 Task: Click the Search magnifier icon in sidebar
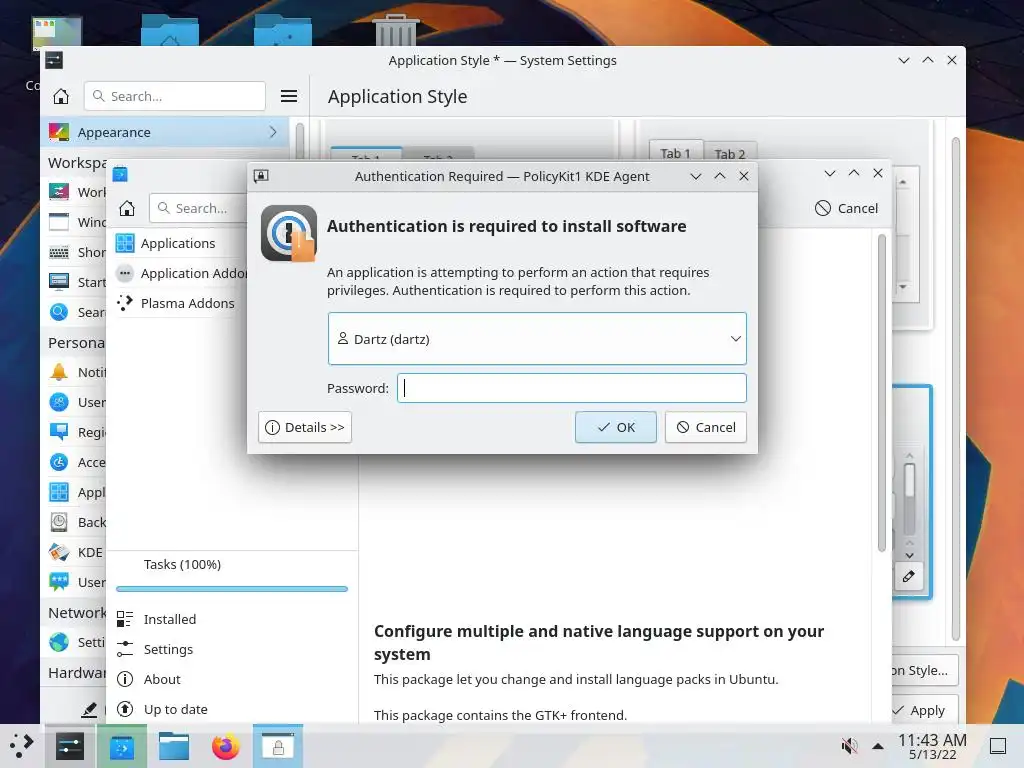[x=59, y=312]
